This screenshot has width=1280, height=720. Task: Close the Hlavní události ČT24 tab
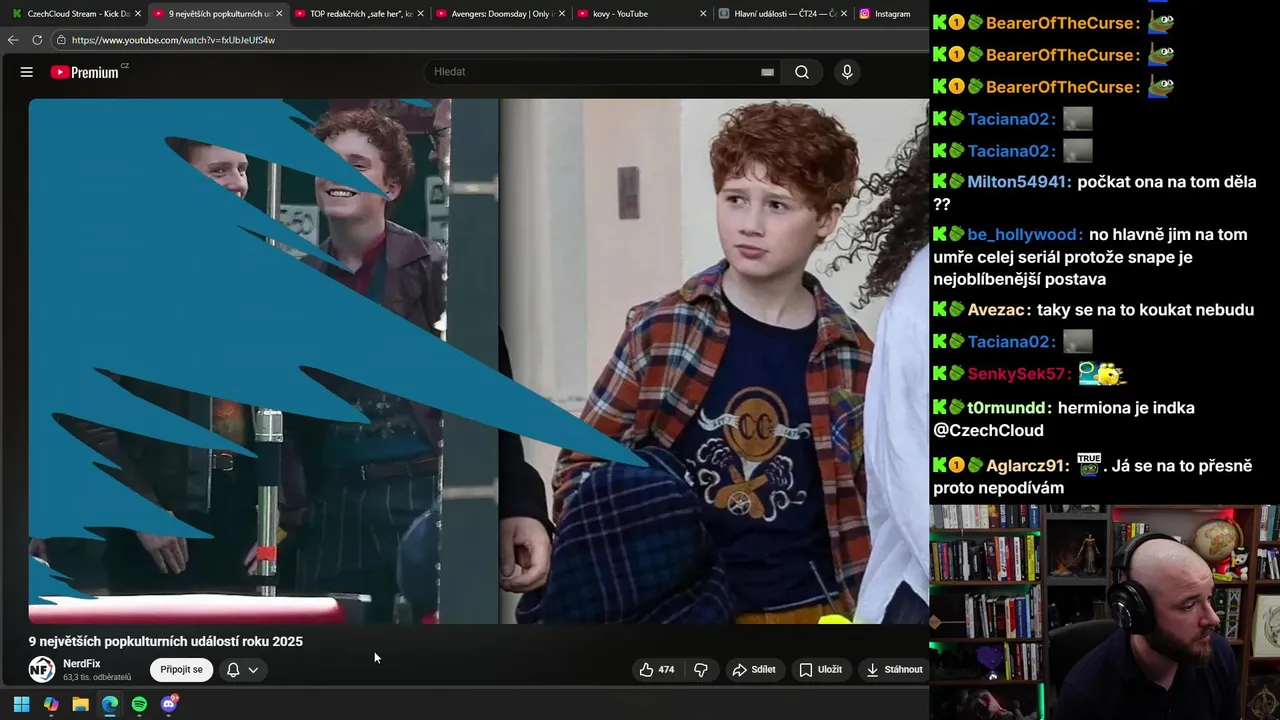844,14
